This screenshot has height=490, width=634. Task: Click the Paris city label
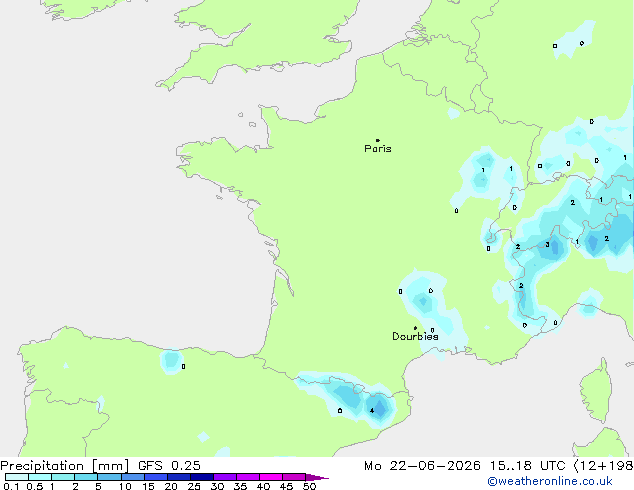pos(378,149)
